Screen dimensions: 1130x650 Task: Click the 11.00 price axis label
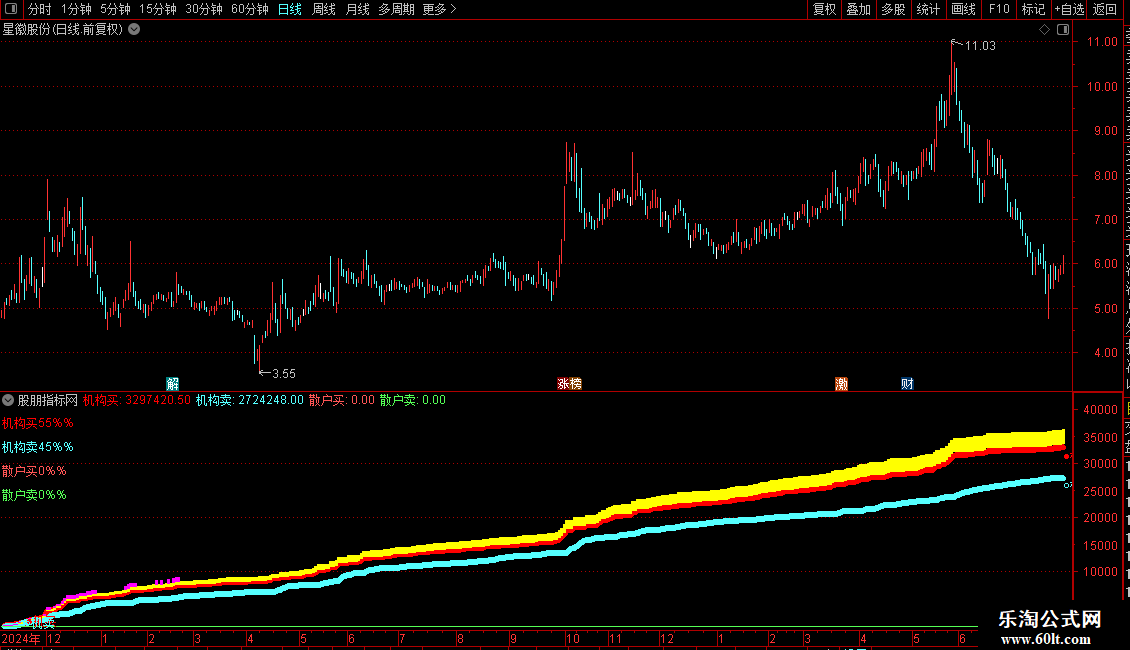(x=1102, y=42)
